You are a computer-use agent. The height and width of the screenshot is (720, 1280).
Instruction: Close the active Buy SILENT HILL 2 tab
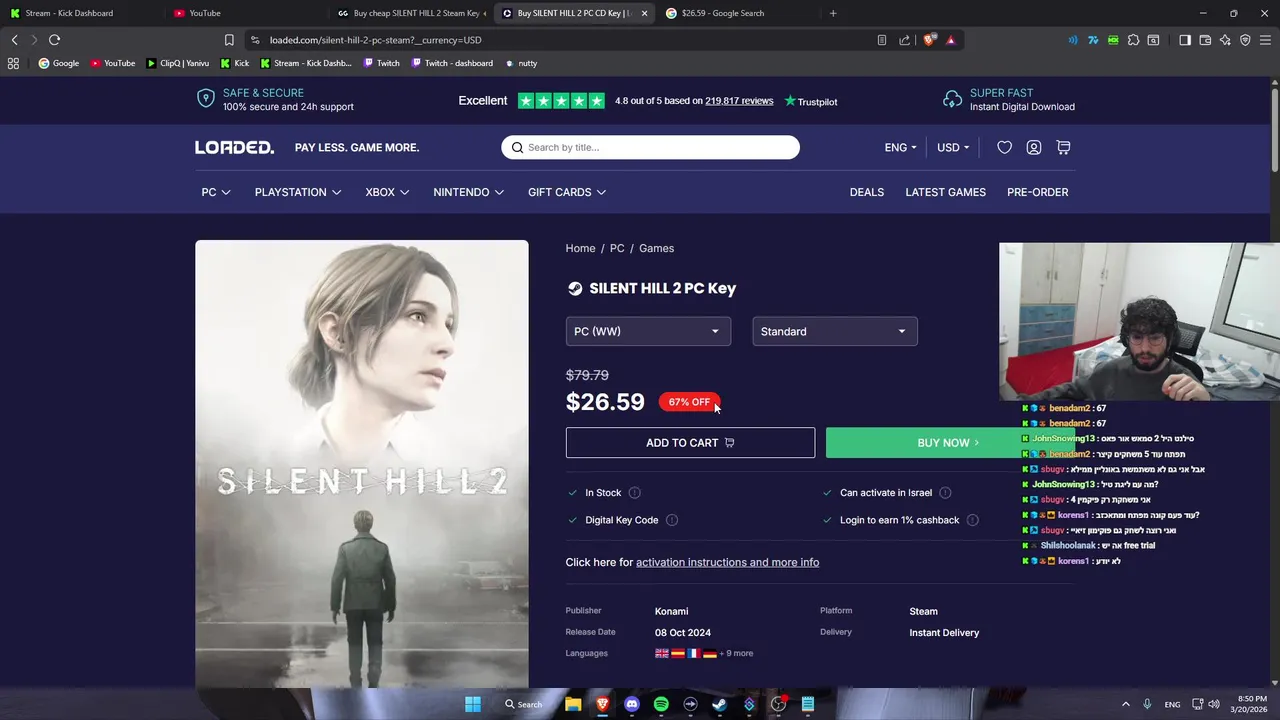point(644,13)
